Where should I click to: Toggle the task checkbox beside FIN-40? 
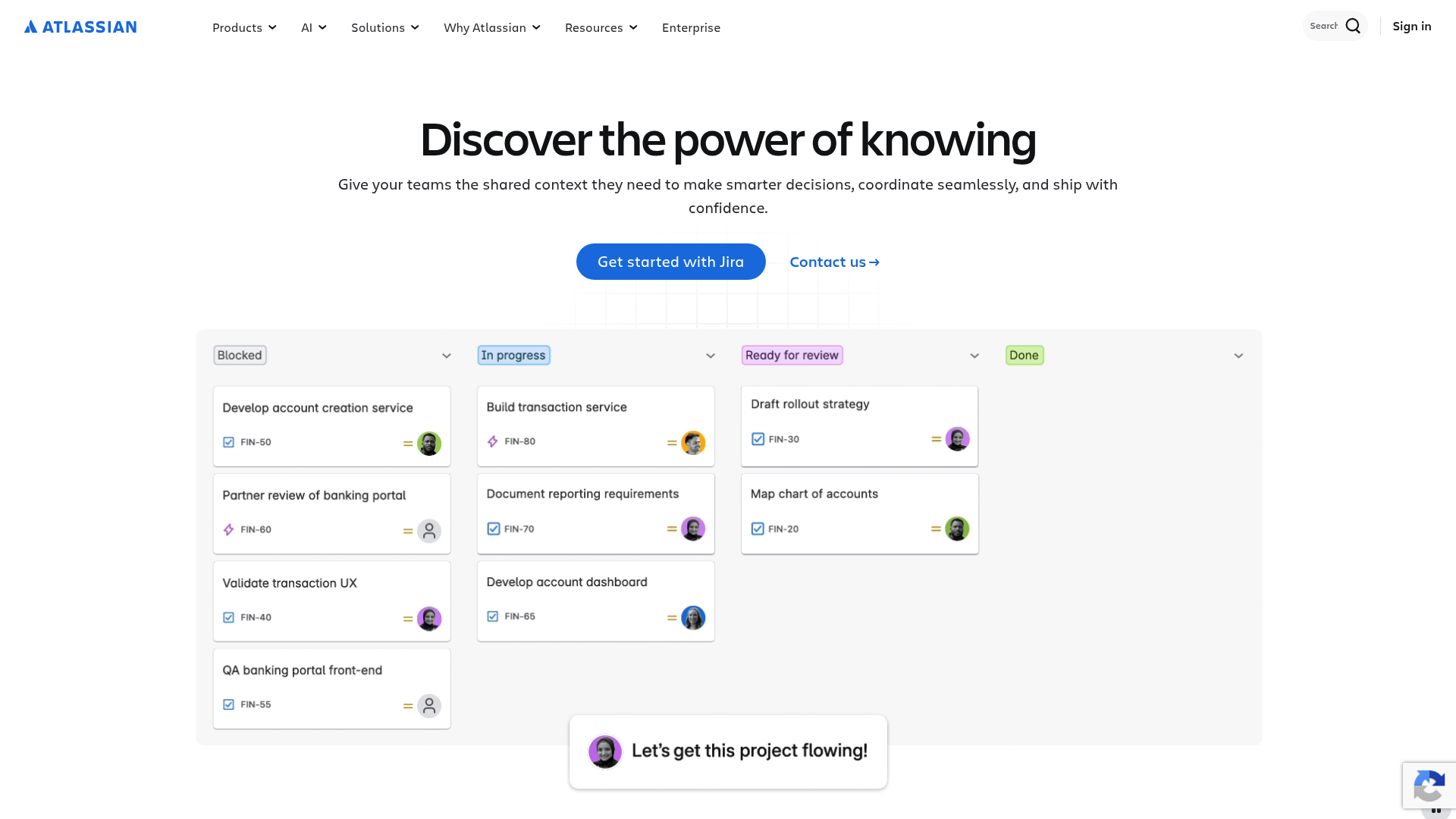click(x=228, y=617)
